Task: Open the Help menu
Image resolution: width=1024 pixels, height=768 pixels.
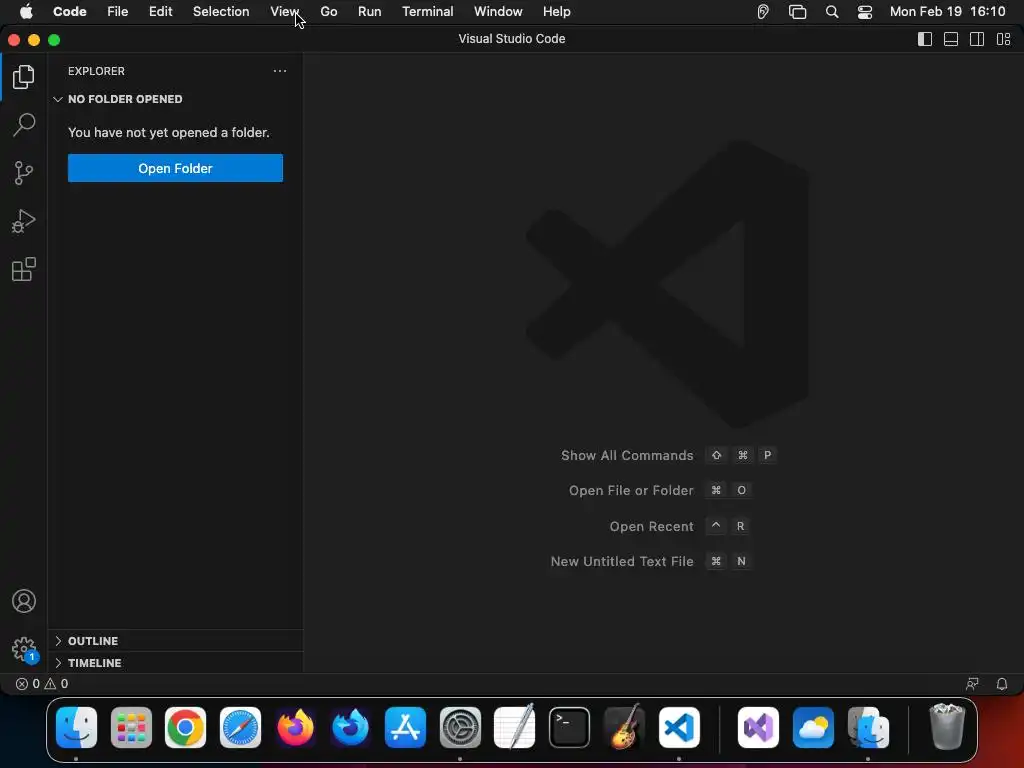Action: pos(556,12)
